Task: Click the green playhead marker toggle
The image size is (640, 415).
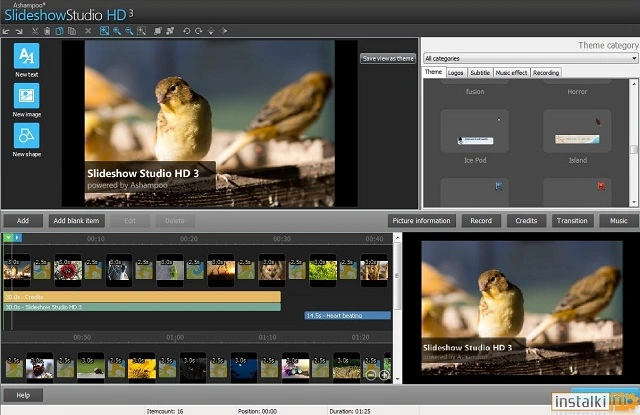Action: pyautogui.click(x=8, y=238)
